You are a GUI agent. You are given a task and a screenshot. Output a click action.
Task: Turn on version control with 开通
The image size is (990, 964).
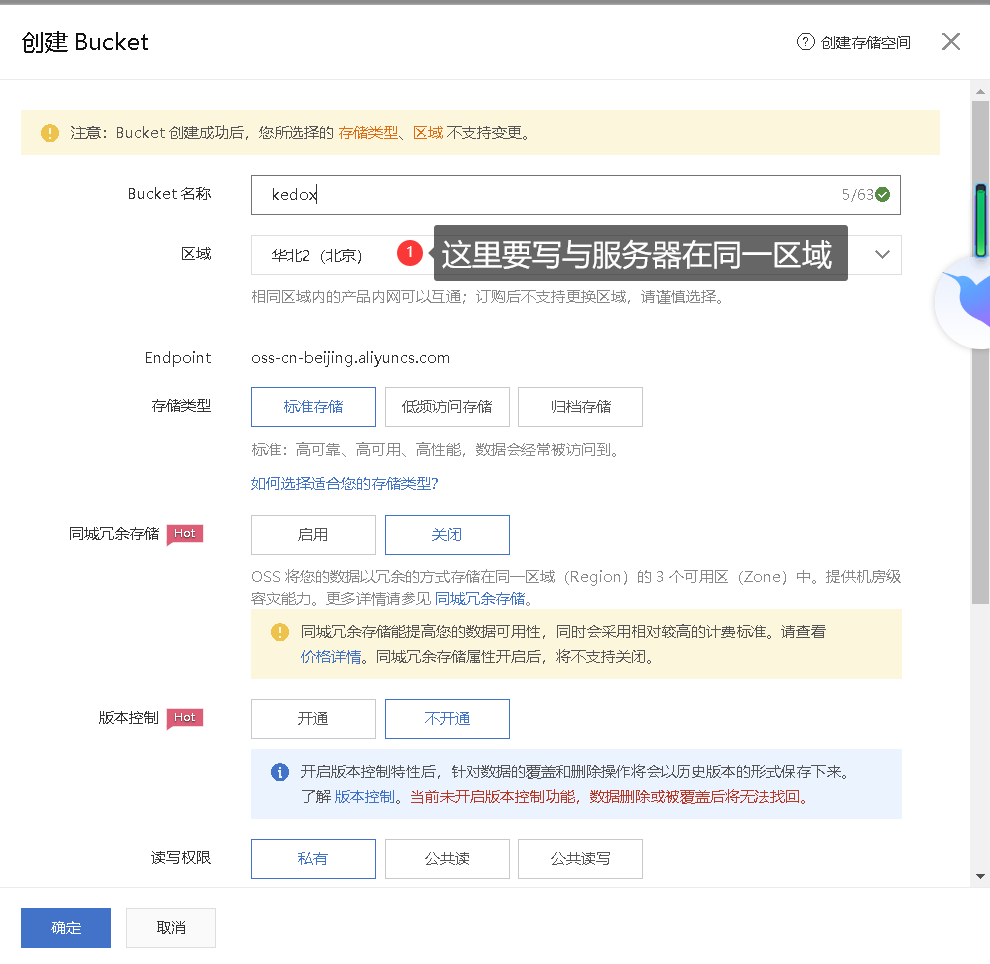pyautogui.click(x=313, y=718)
